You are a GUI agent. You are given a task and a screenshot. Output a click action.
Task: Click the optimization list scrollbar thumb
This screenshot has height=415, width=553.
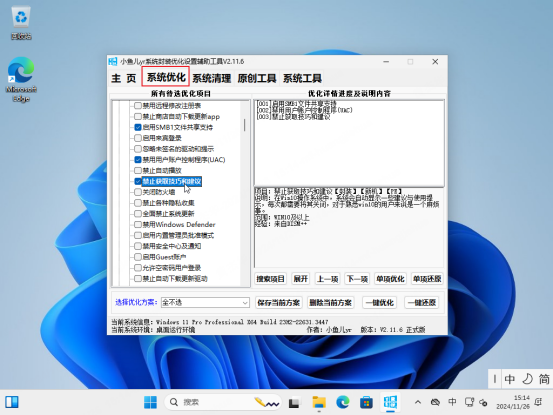point(244,125)
